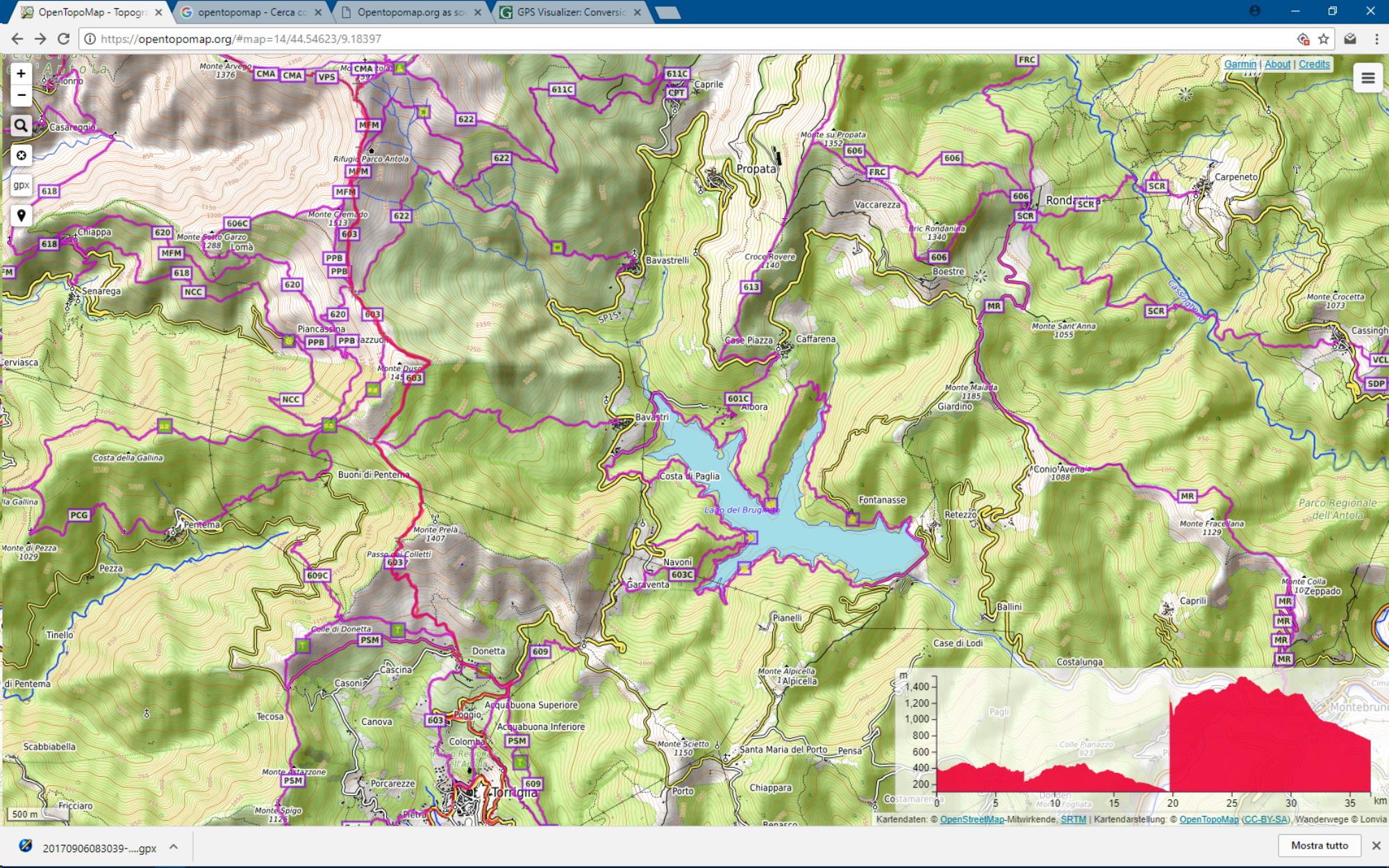Click the yellow waypoint marker near Fontanasse
Screen dimensions: 1389x868
(852, 519)
